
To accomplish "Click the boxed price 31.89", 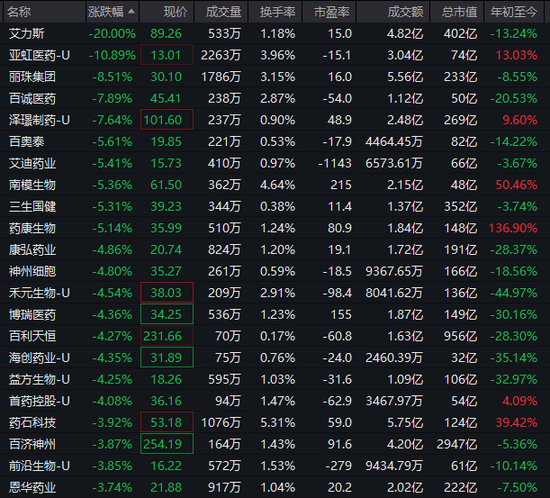I will pos(167,358).
